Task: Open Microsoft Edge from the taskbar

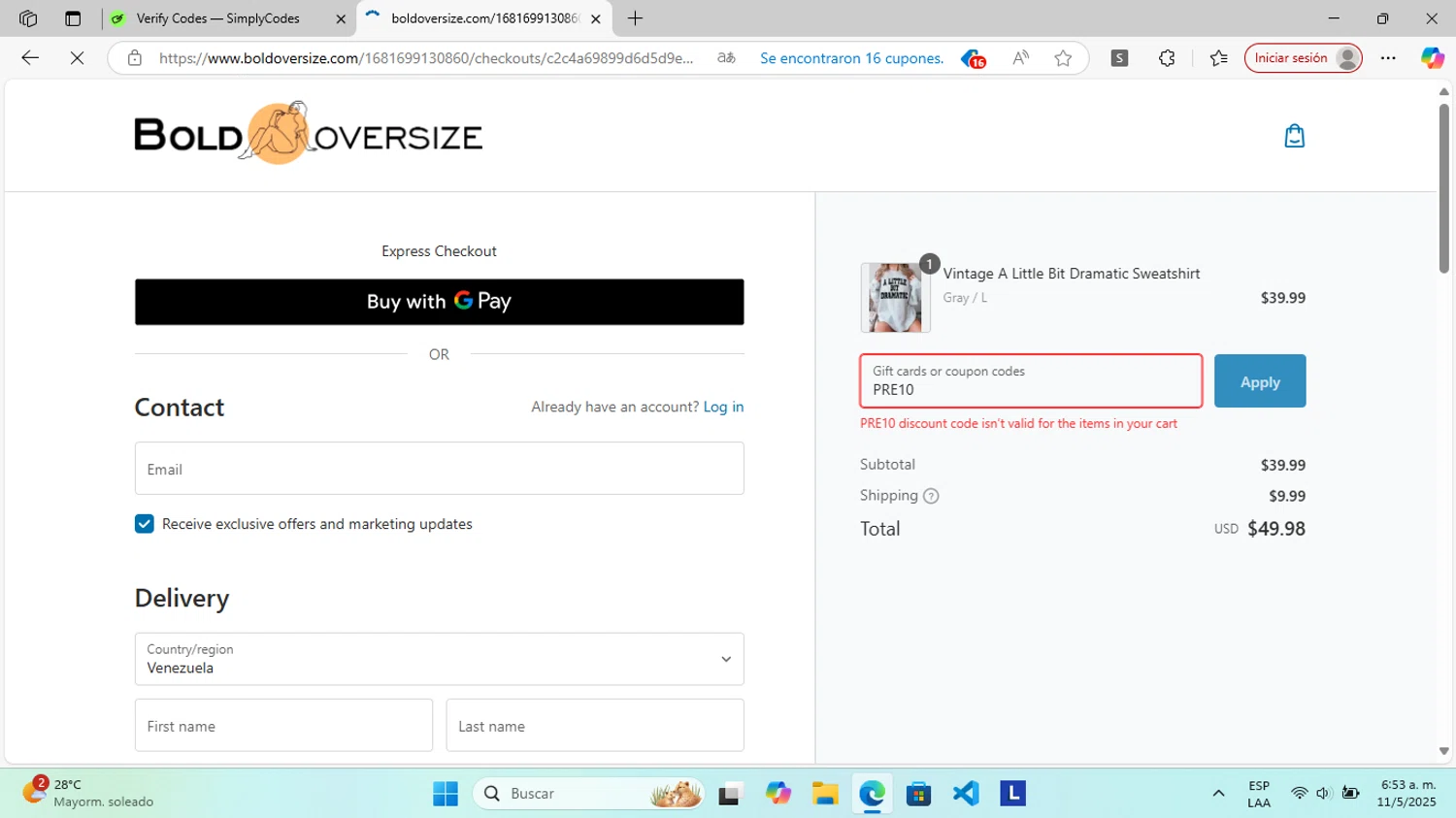Action: point(872,794)
